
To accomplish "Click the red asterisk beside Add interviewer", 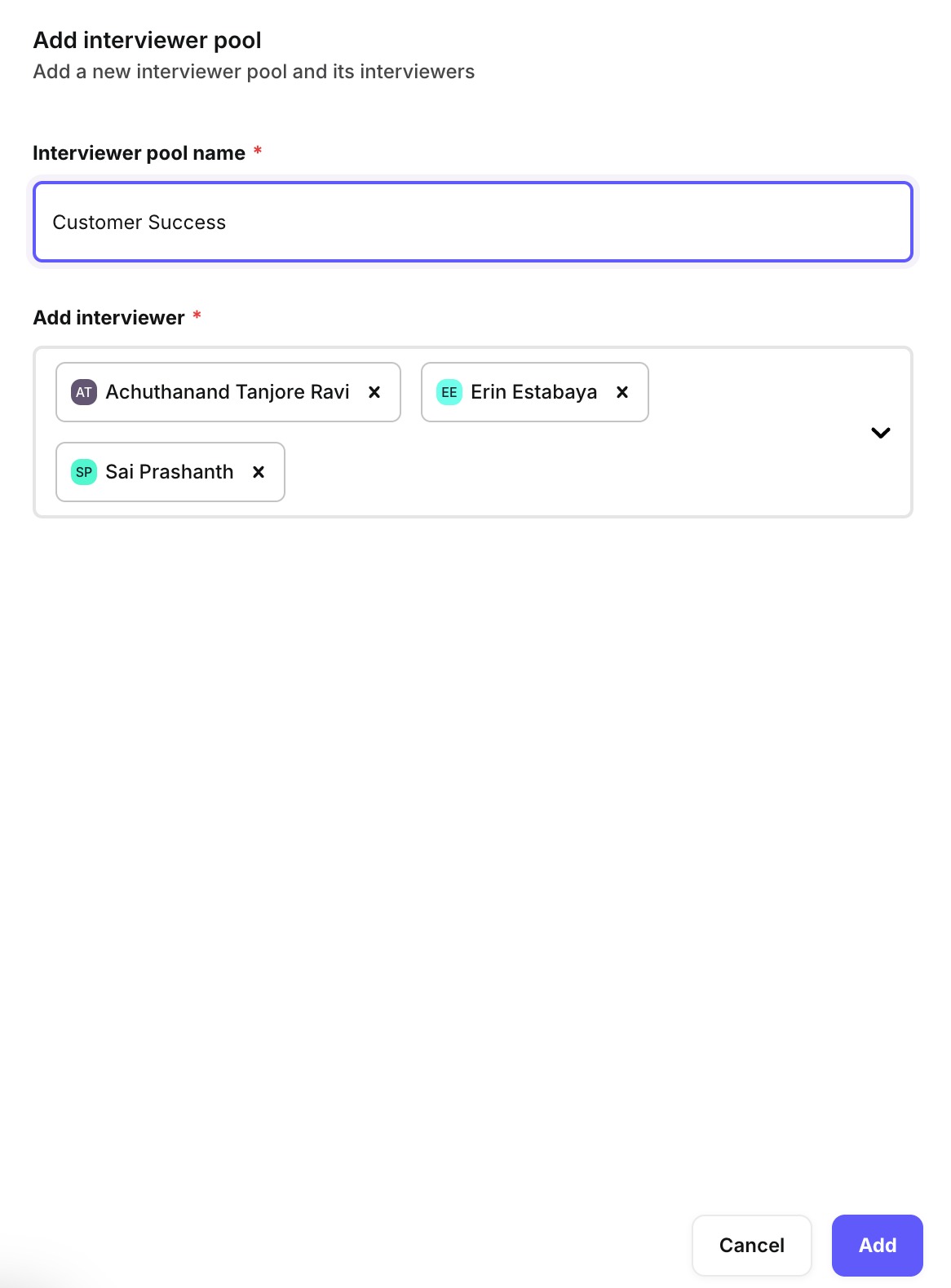I will pyautogui.click(x=197, y=315).
